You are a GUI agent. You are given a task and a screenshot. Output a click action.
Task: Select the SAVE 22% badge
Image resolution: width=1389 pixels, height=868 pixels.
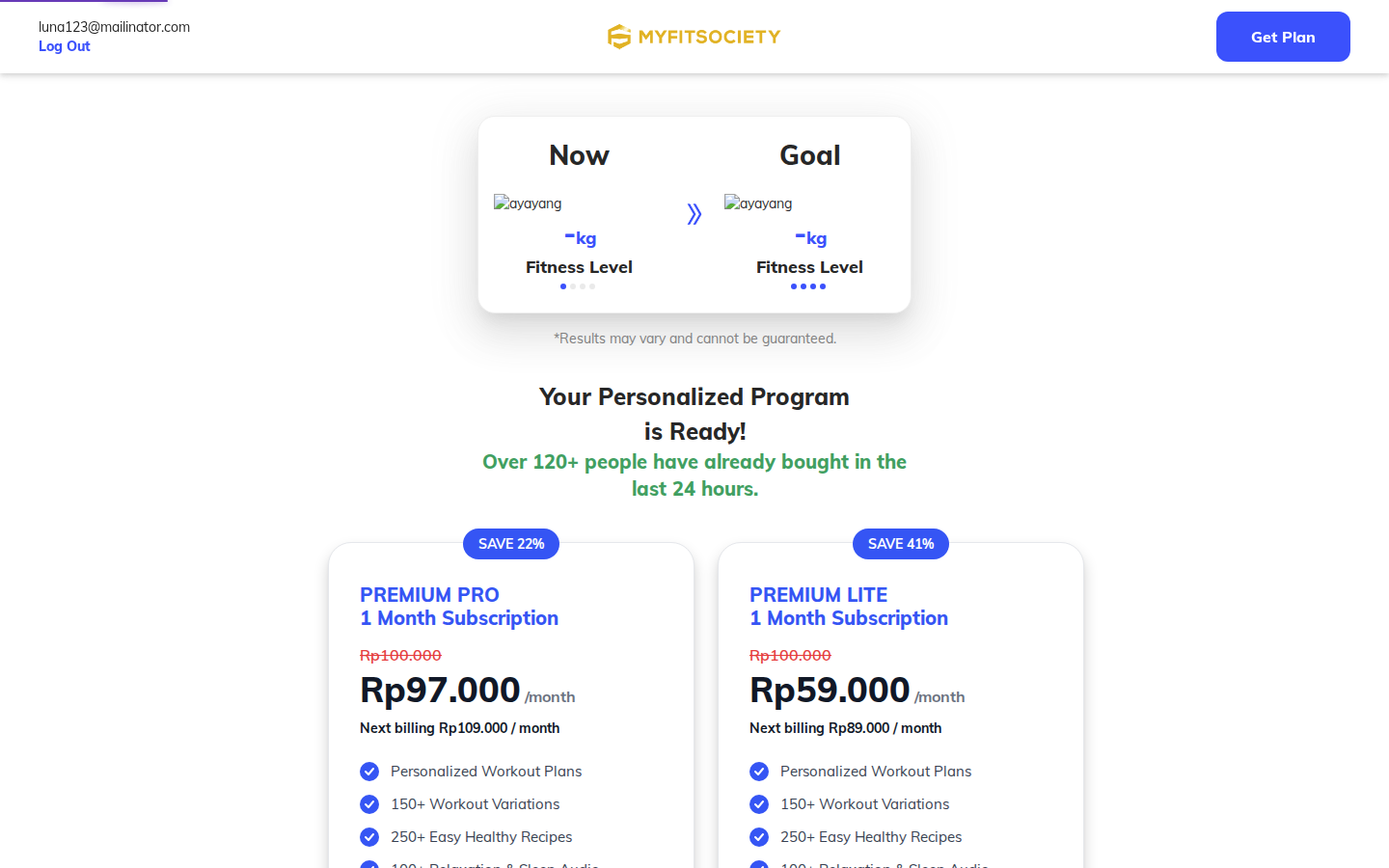(x=511, y=544)
